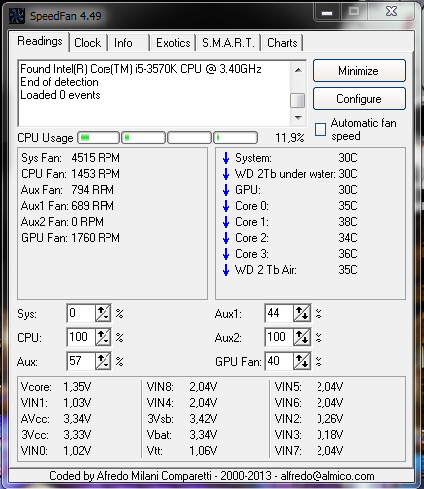Screen dimensions: 424x489
Task: Open the S.M.A.R.T. tab
Action: 229,43
